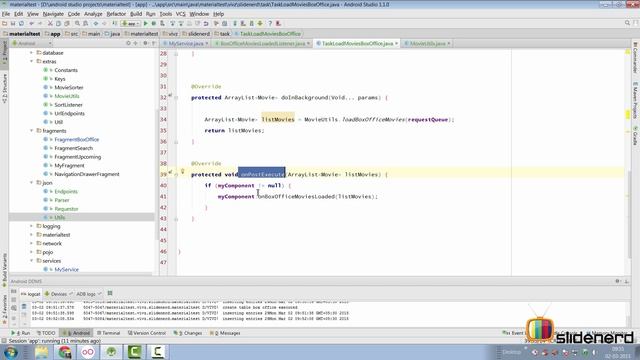Open the VCS menu
640x360 pixels.
pyautogui.click(x=180, y=14)
